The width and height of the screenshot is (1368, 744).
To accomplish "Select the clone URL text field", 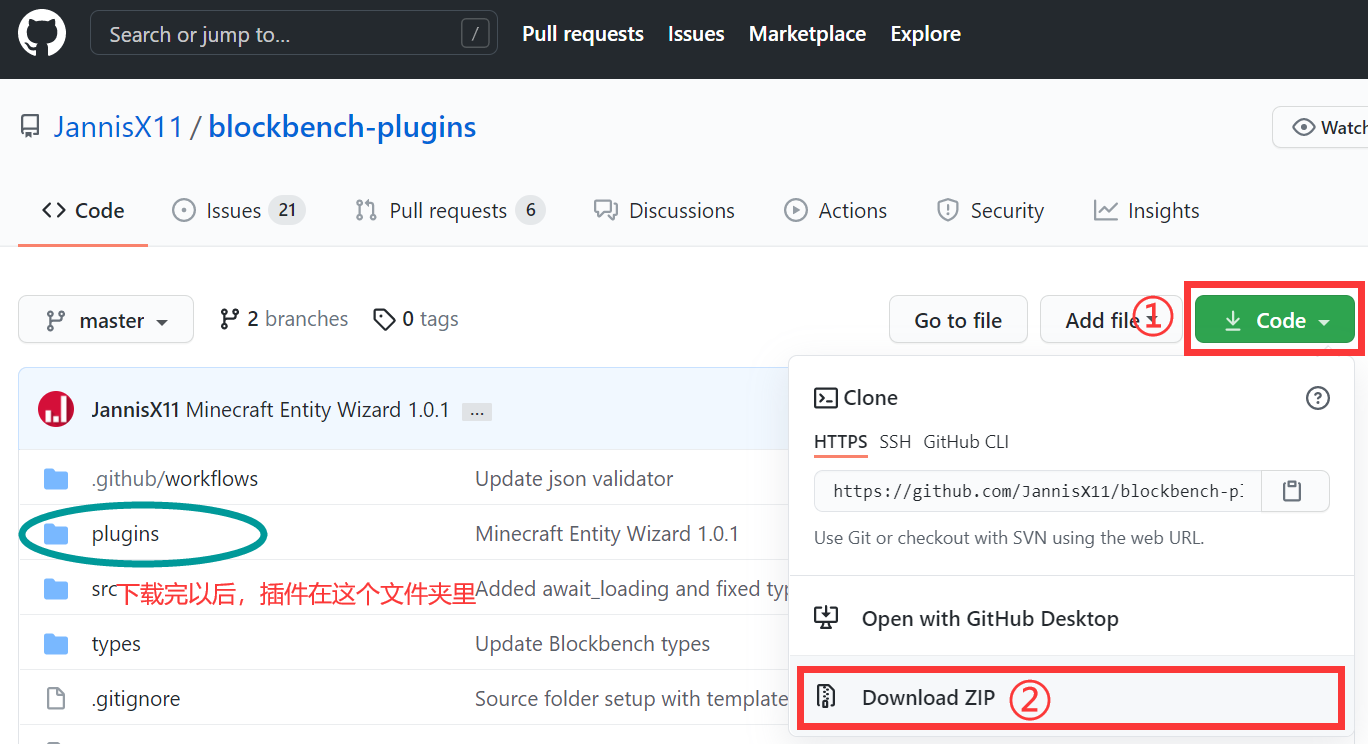I will 1038,491.
